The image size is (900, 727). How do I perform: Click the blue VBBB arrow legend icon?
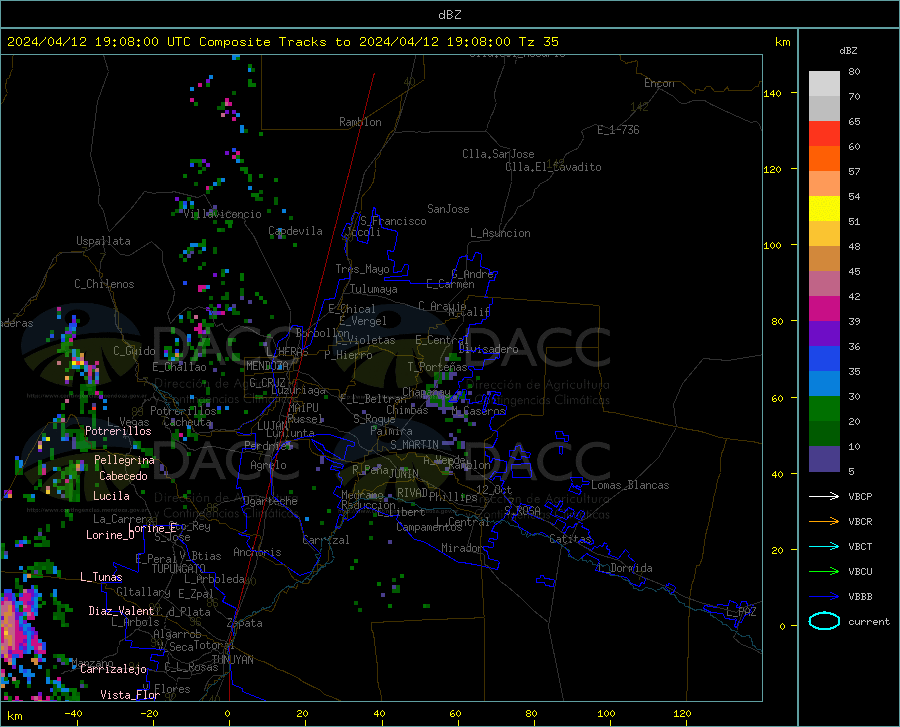click(824, 596)
